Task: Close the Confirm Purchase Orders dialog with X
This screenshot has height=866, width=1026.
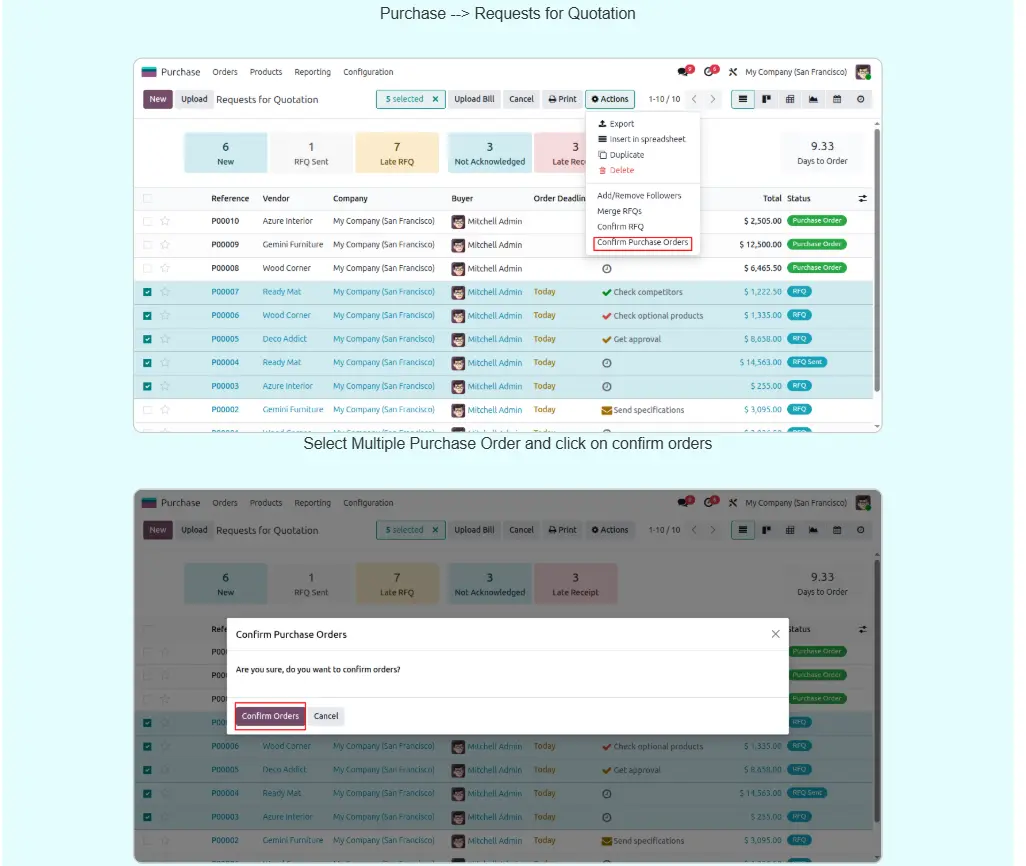Action: click(x=775, y=634)
